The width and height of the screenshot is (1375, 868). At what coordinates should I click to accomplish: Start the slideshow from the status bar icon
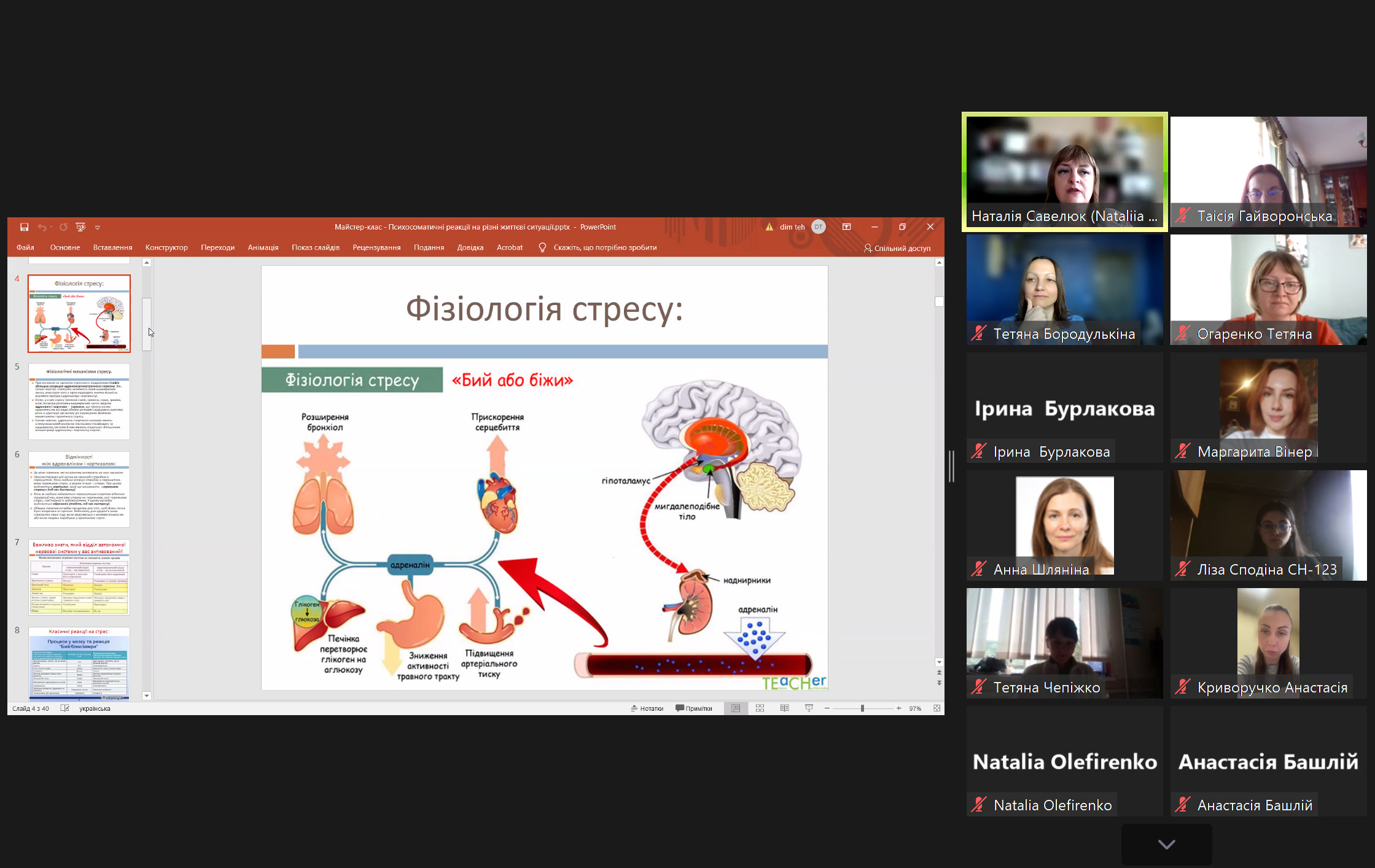click(809, 708)
